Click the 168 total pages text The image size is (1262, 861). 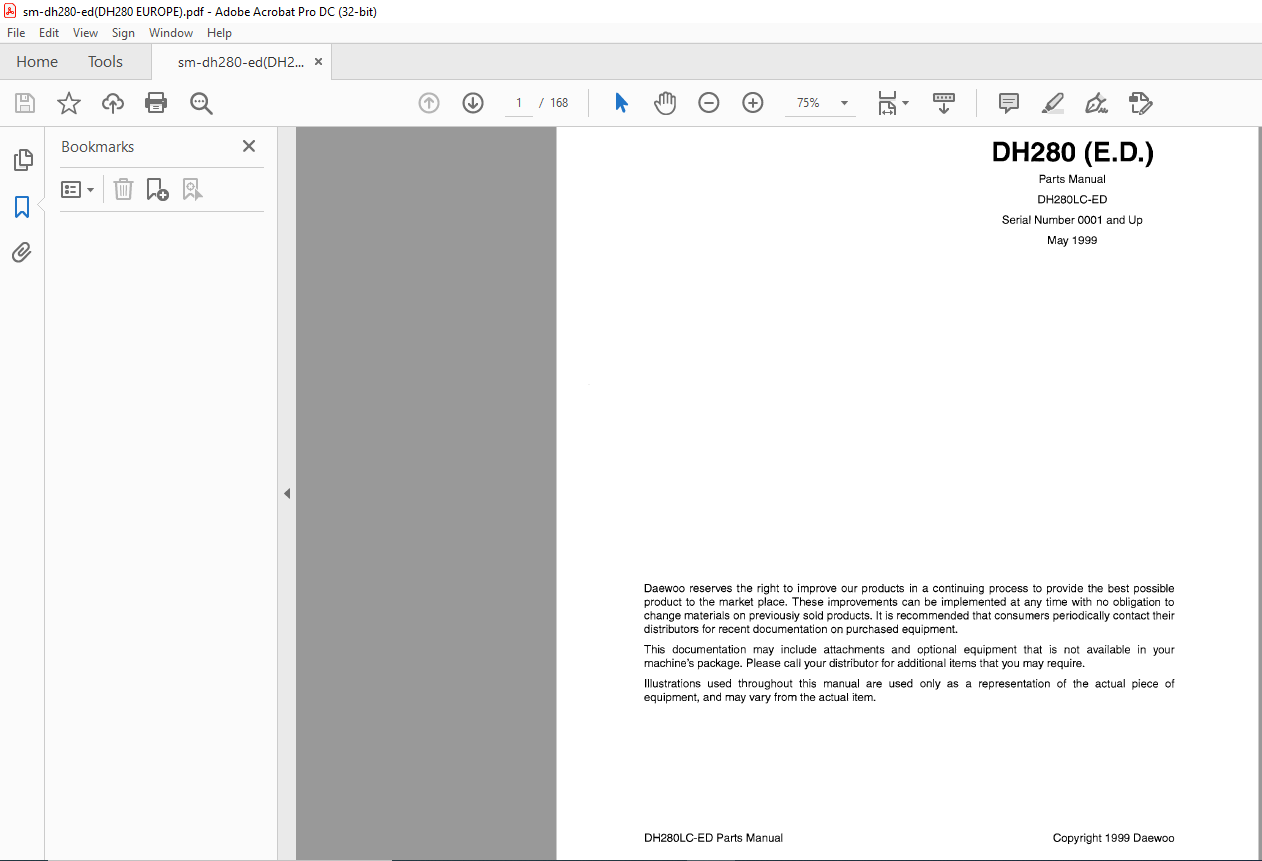click(559, 103)
